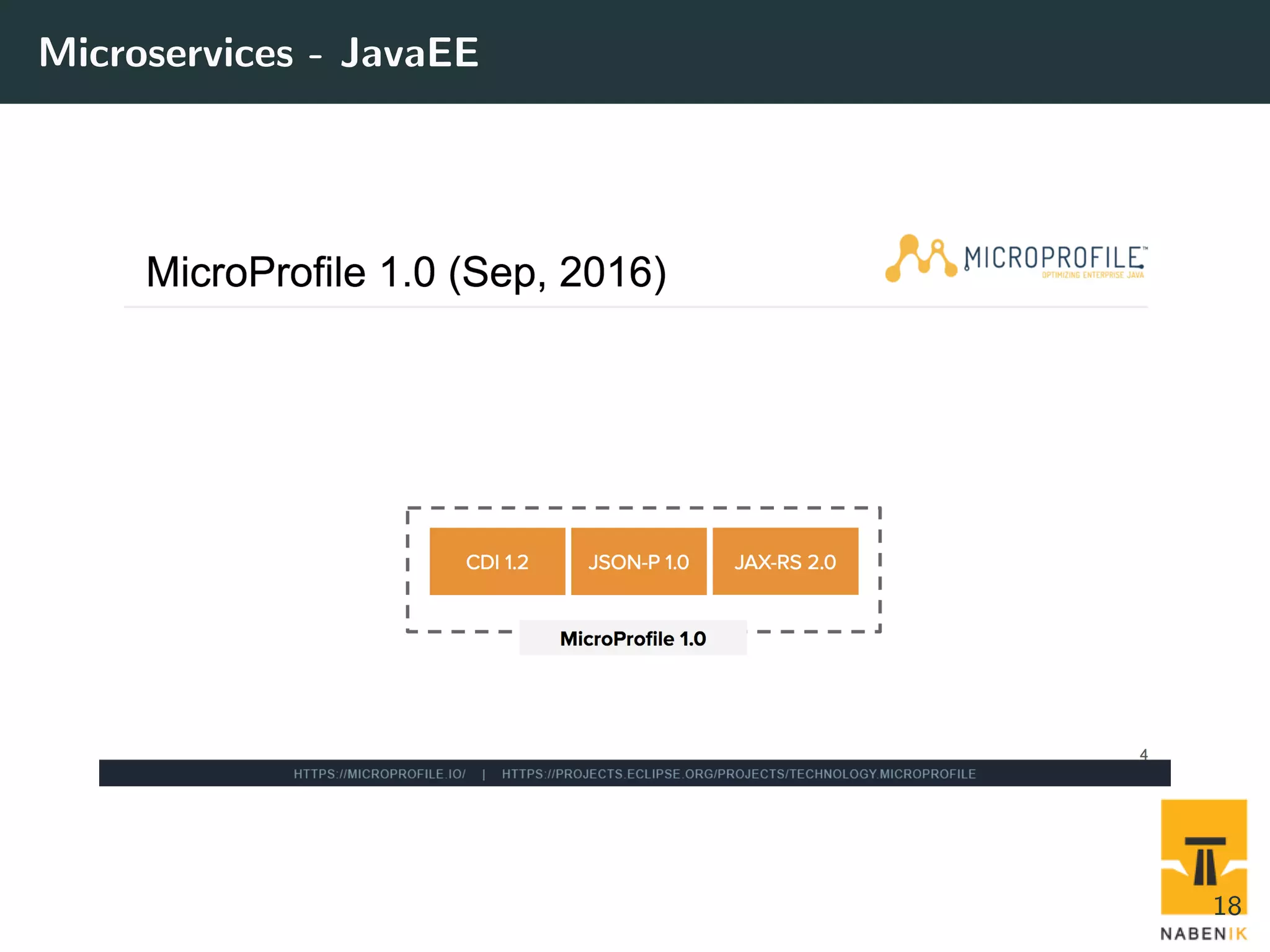Select the JSON-P 1.0 orange box

(638, 562)
